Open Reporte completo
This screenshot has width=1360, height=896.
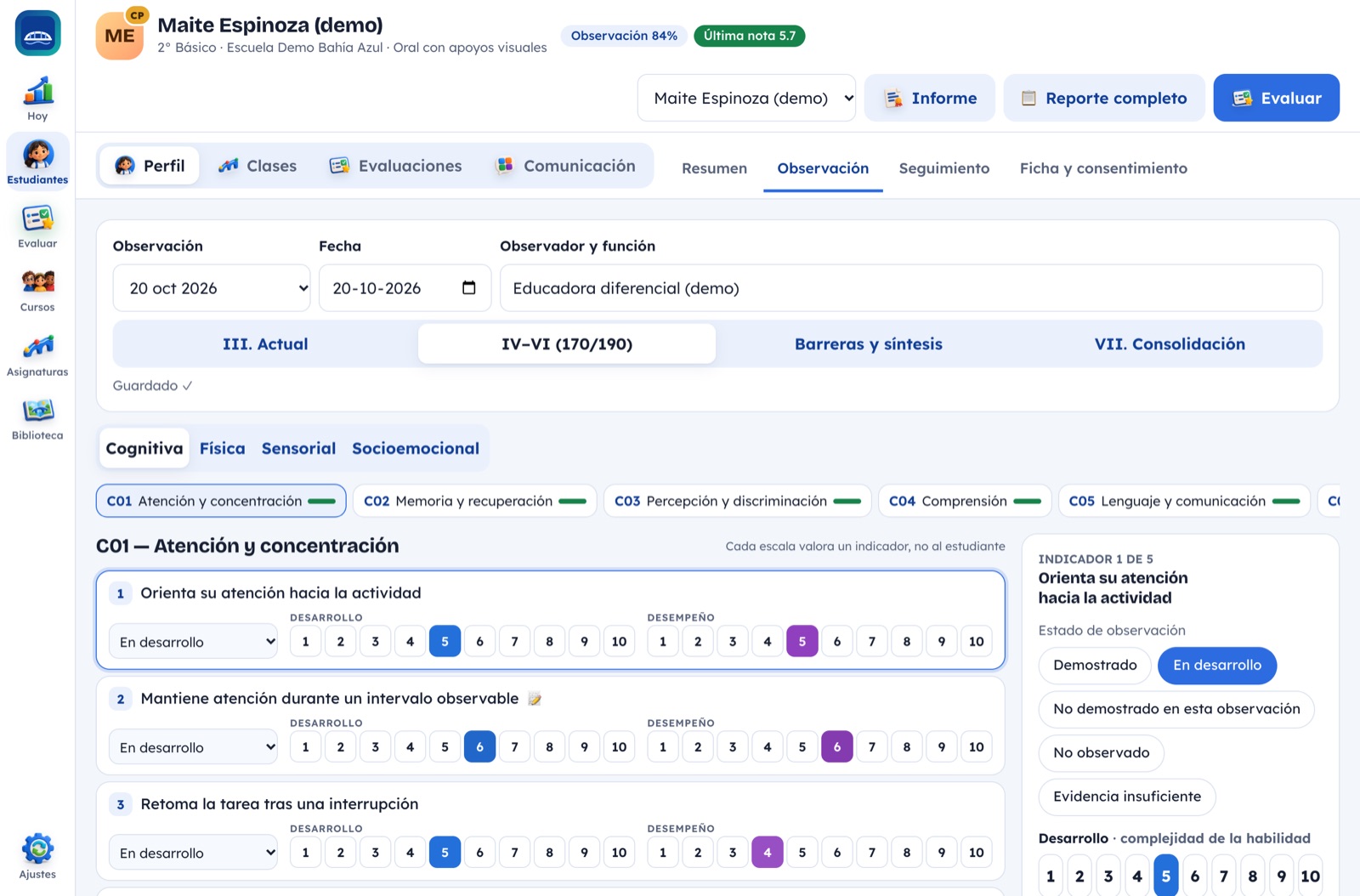pyautogui.click(x=1104, y=98)
